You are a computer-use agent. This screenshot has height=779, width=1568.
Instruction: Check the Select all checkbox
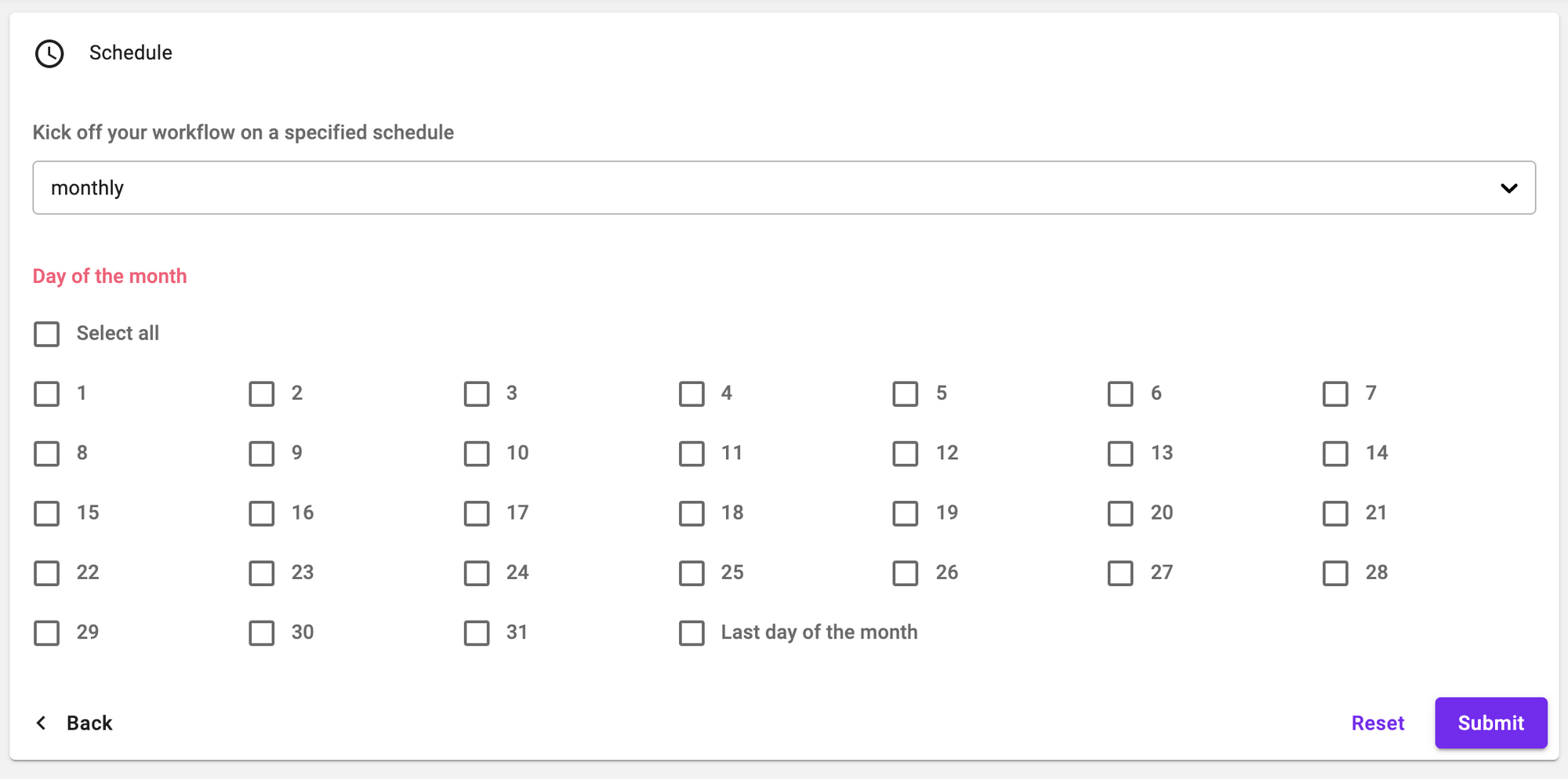tap(47, 334)
